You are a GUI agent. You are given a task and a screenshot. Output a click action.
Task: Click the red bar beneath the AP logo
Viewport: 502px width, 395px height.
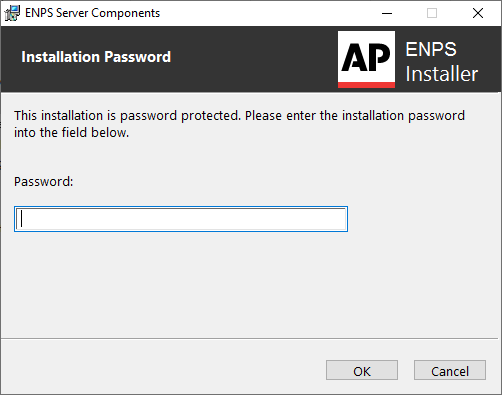coord(366,85)
